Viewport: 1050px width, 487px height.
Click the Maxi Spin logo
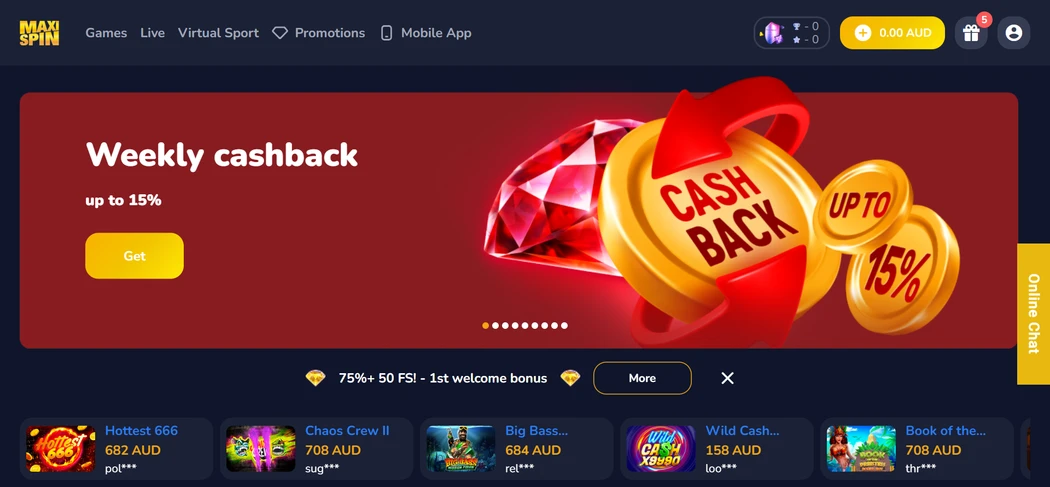click(x=40, y=33)
